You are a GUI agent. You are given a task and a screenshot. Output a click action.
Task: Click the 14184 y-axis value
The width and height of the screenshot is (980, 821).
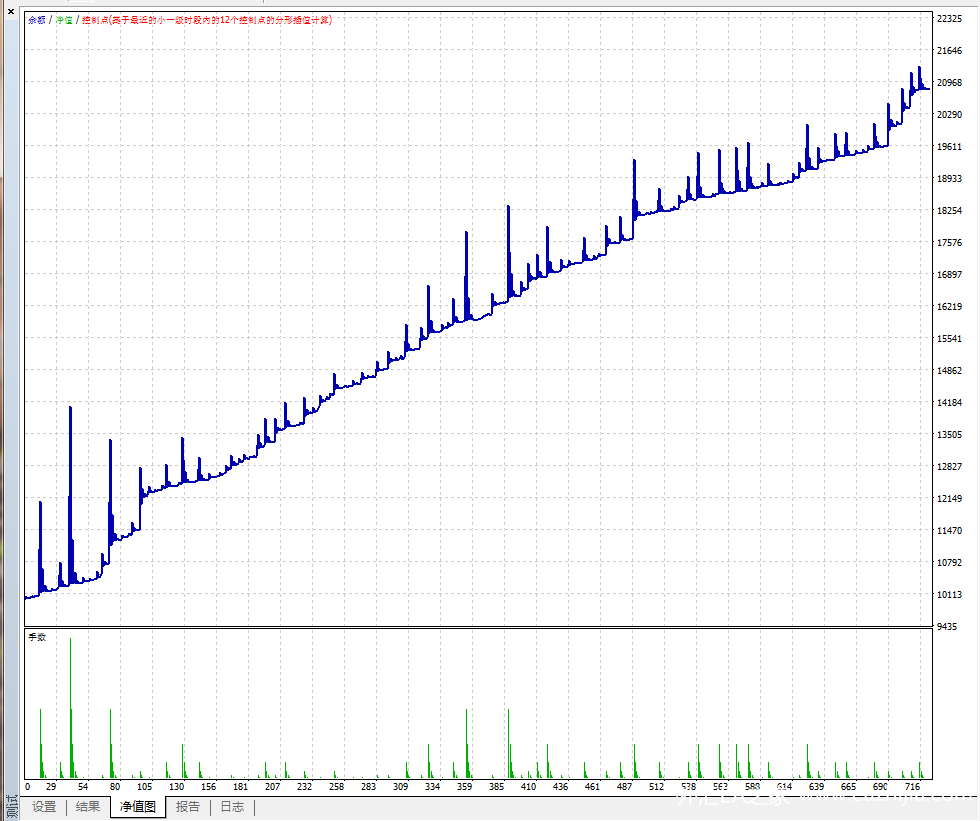949,402
